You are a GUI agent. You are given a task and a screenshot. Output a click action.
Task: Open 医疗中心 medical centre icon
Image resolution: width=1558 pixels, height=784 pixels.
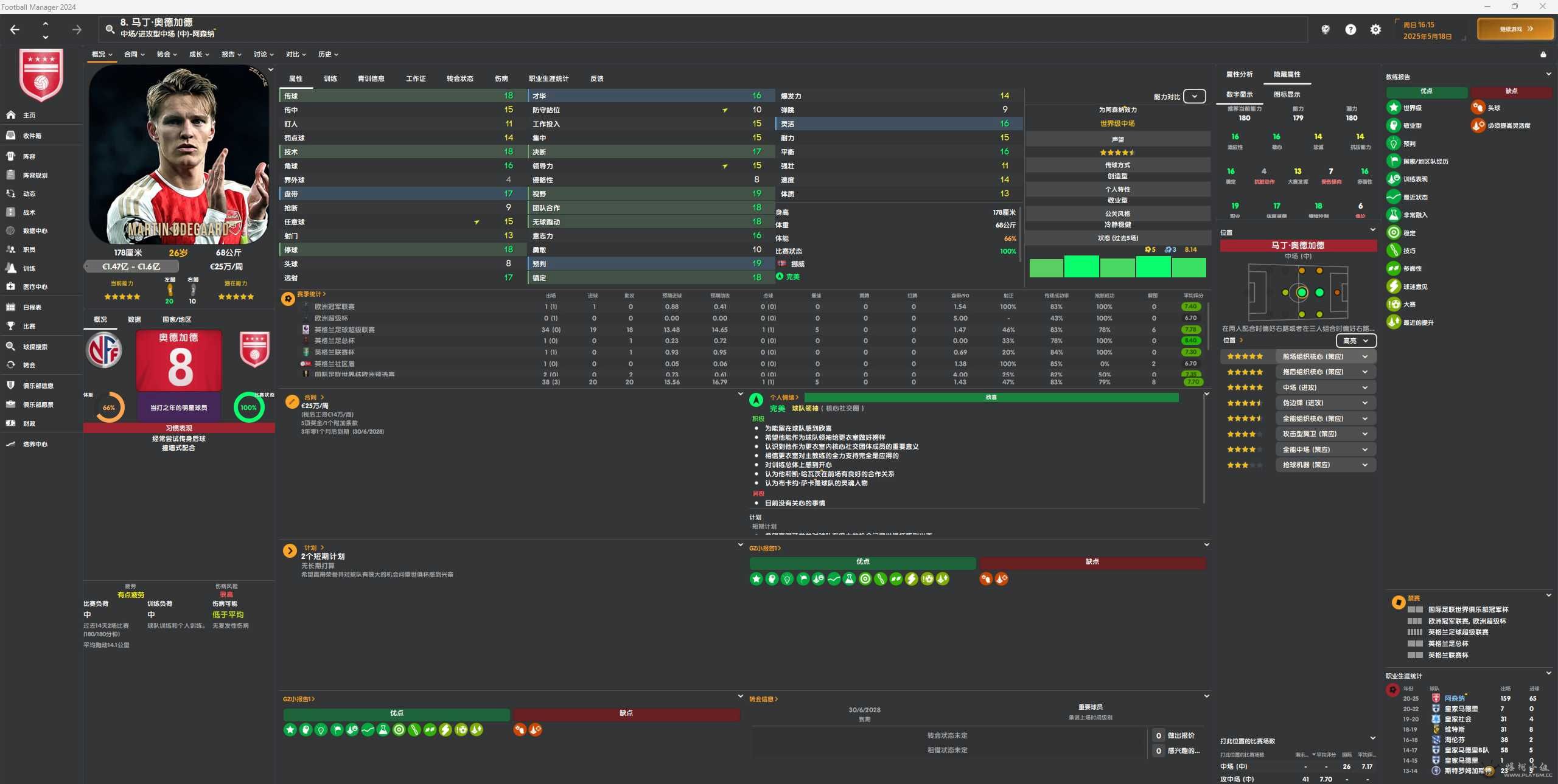coord(10,286)
